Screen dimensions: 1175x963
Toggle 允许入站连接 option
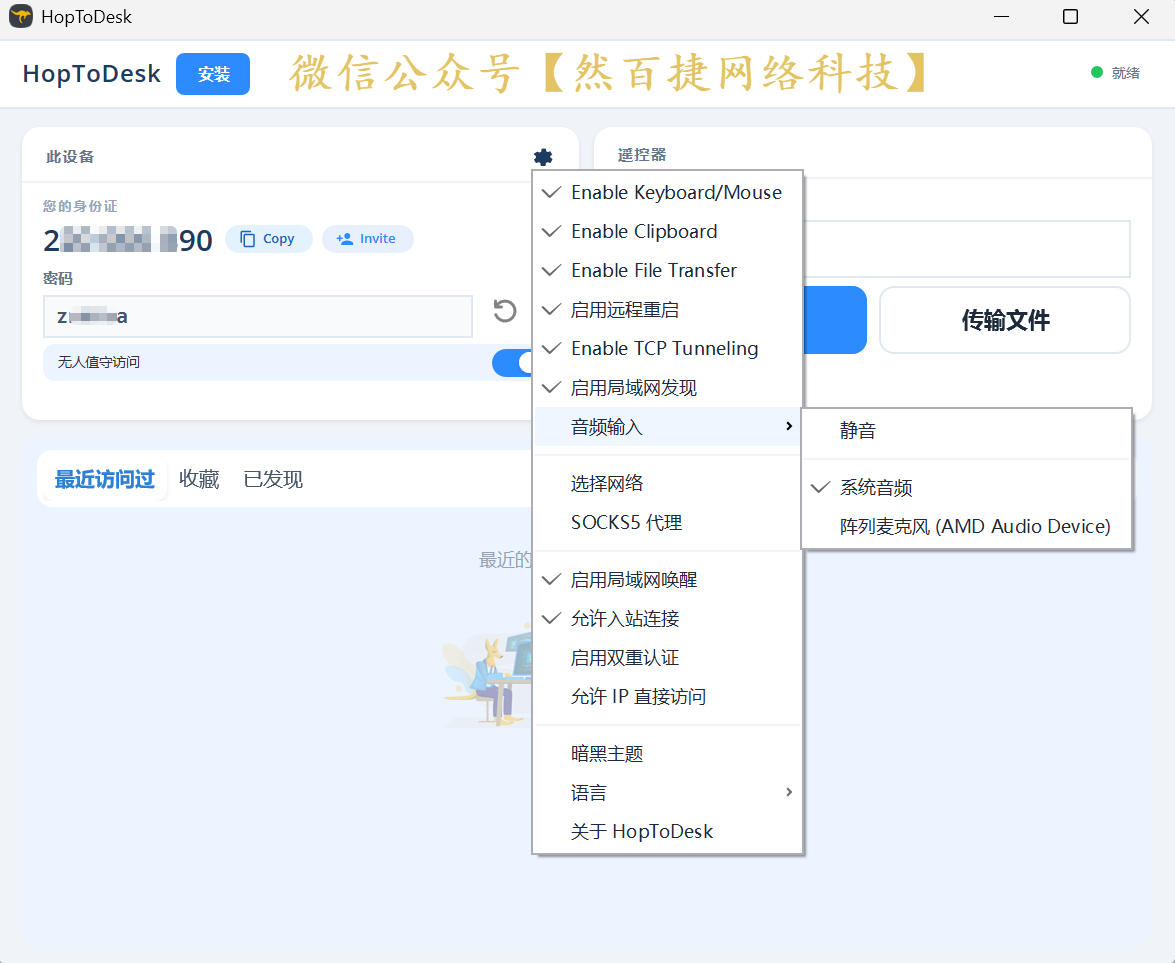(668, 618)
